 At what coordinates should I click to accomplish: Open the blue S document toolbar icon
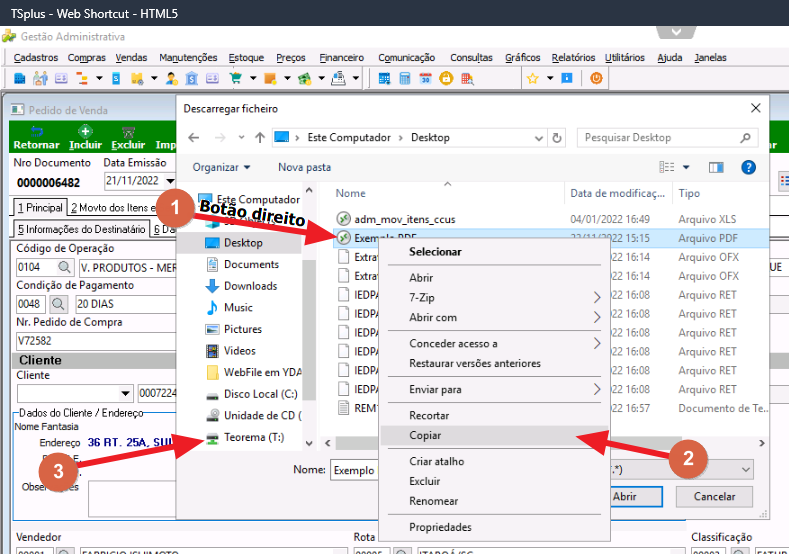coord(116,78)
